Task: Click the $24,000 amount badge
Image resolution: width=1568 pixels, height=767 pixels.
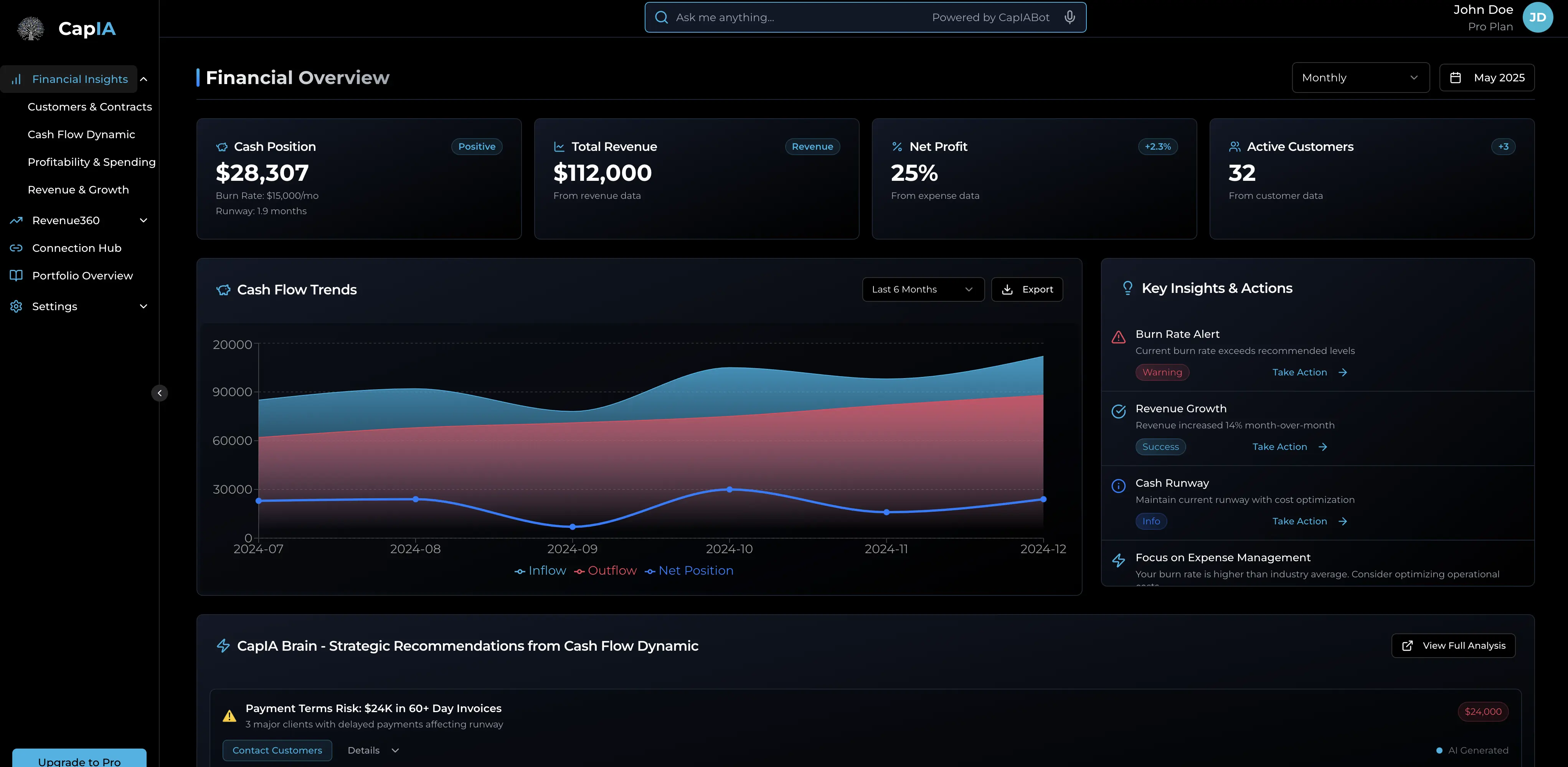Action: (1483, 712)
